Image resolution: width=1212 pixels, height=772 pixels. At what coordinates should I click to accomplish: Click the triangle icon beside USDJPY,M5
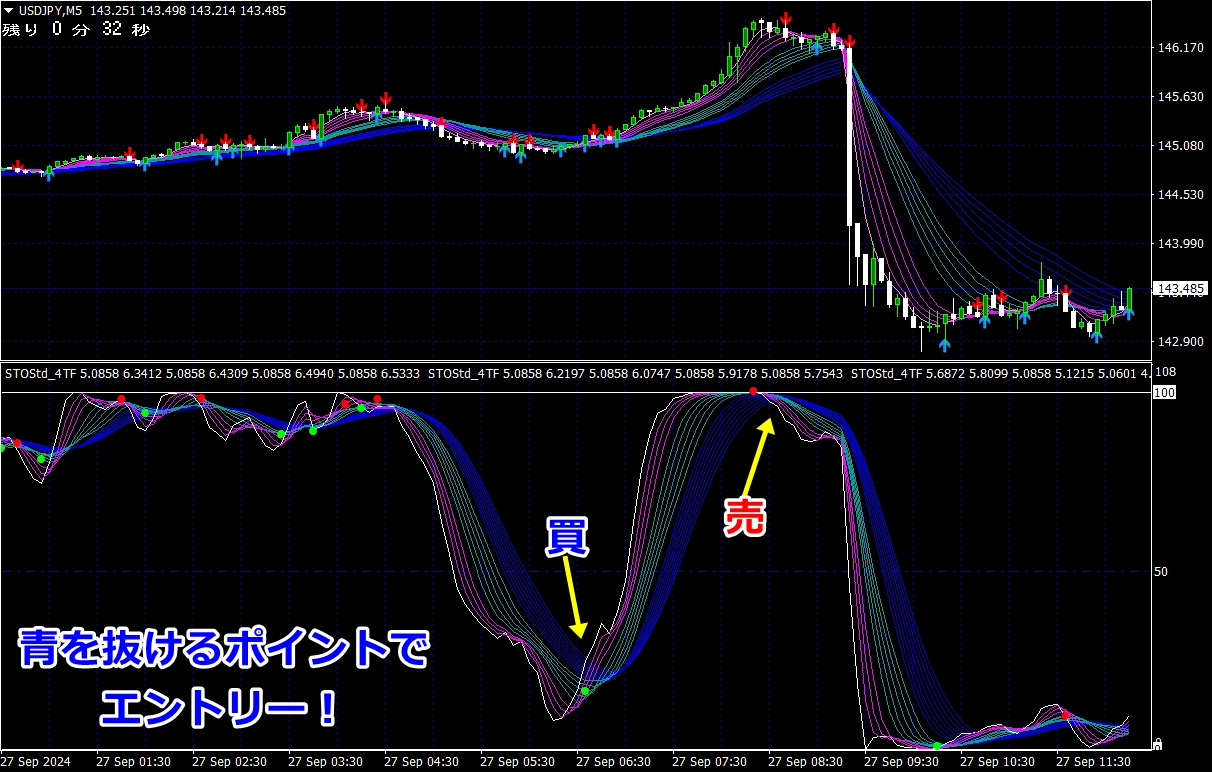click(x=8, y=10)
